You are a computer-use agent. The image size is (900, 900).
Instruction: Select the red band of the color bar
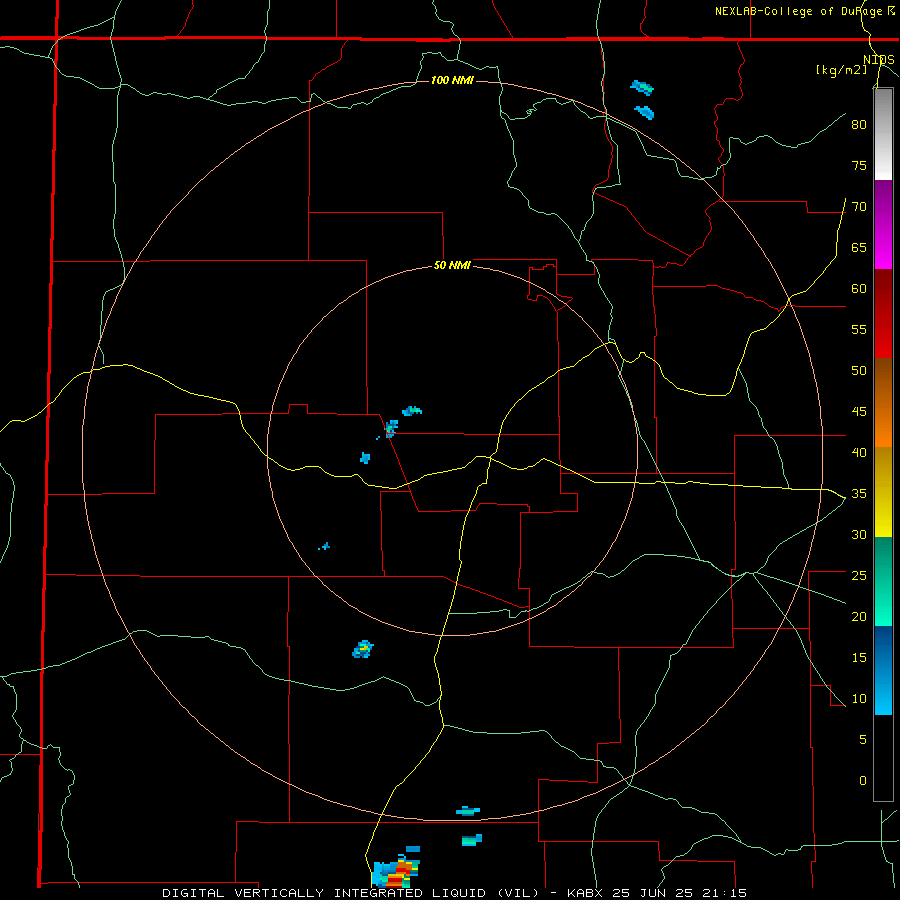[x=883, y=313]
